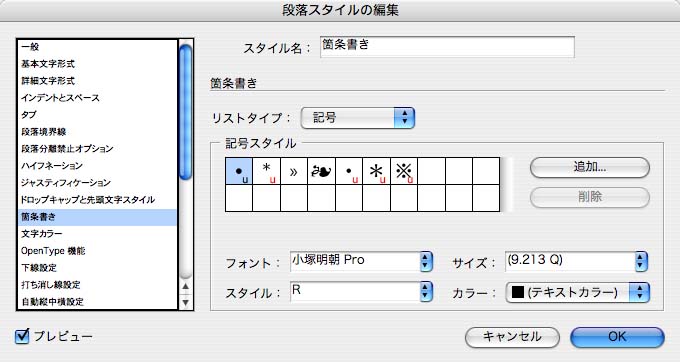
Task: Open the サイズ dropdown
Action: pos(576,261)
